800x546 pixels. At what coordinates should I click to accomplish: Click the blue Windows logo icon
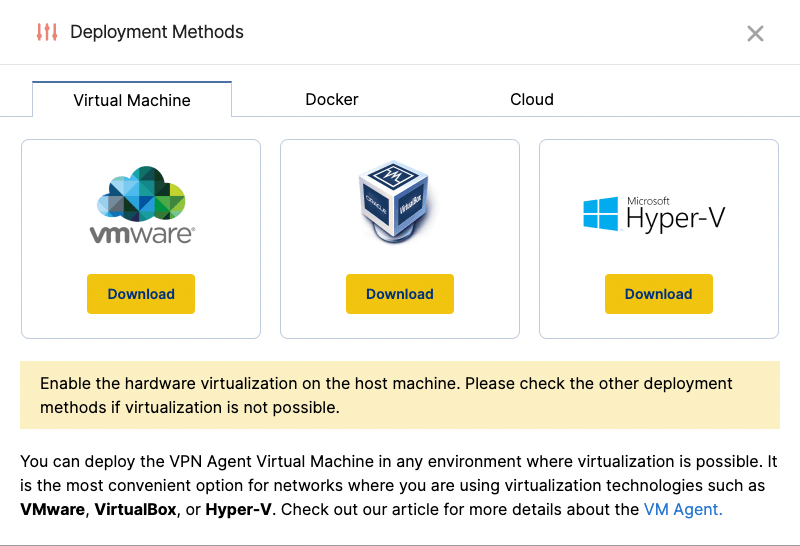click(601, 214)
